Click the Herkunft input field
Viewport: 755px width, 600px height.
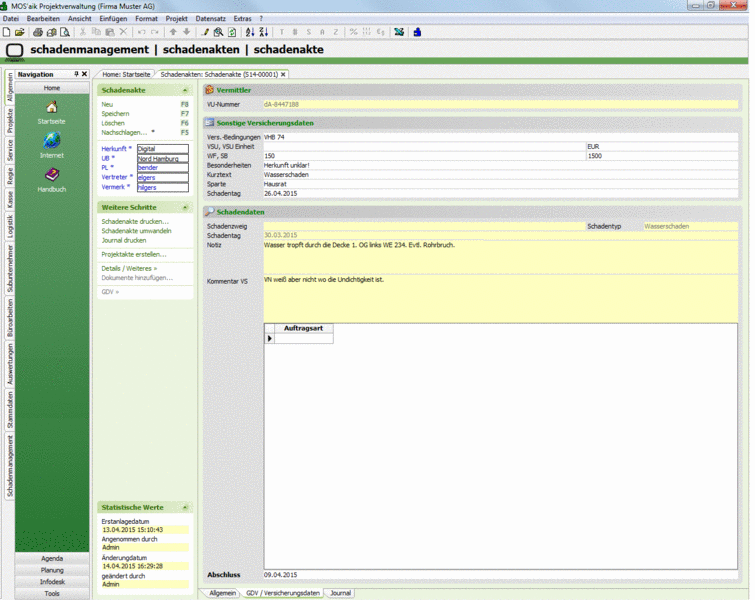[x=163, y=149]
